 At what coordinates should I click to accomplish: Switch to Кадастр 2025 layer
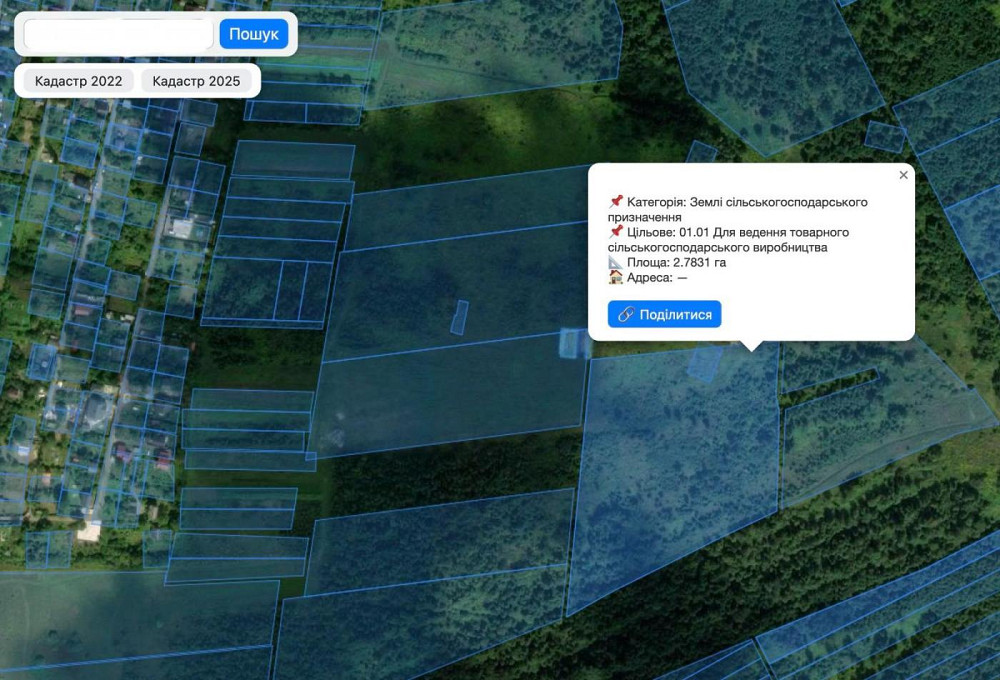pyautogui.click(x=196, y=81)
